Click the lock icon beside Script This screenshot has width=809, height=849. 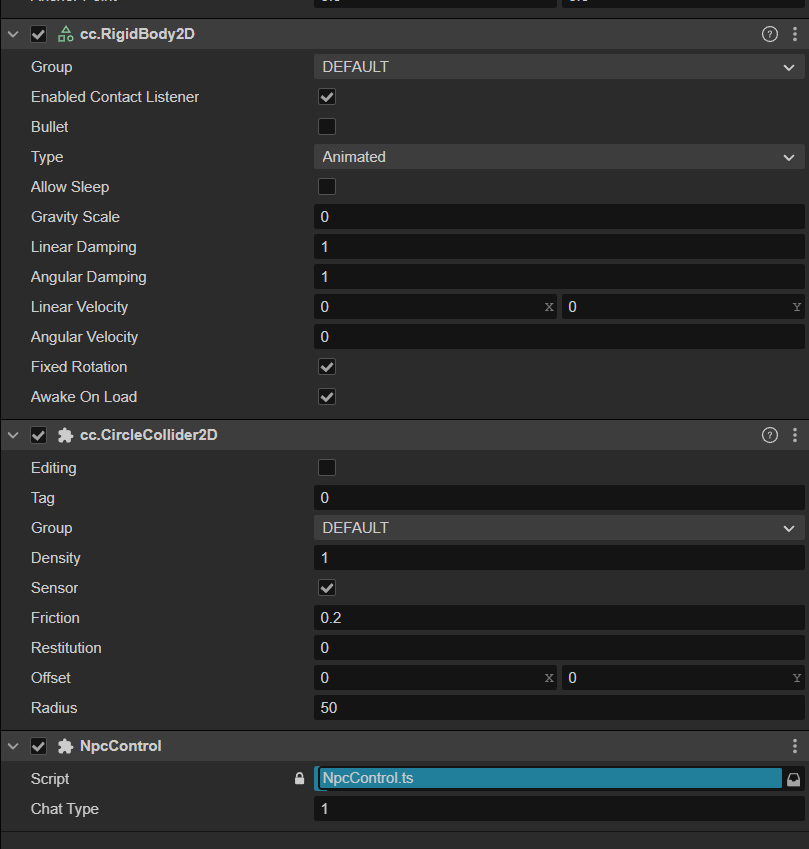click(x=299, y=779)
